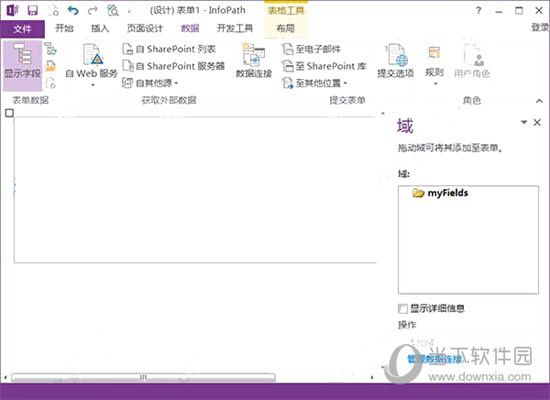The width and height of the screenshot is (550, 400).
Task: Choose 自 SharePoint 服务器
Action: (174, 66)
